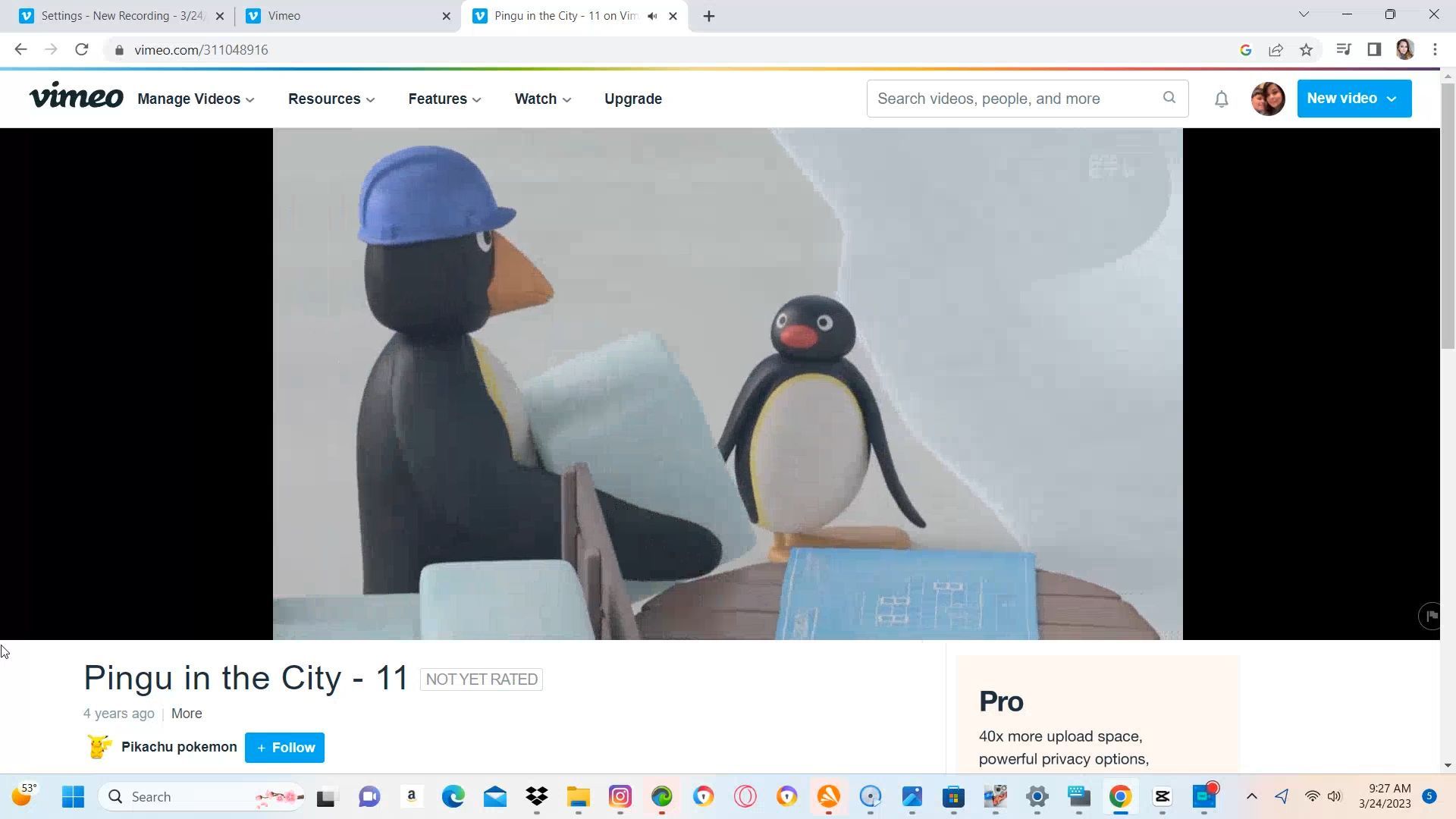This screenshot has width=1456, height=819.
Task: Click the Vimeo logo
Action: pyautogui.click(x=76, y=97)
